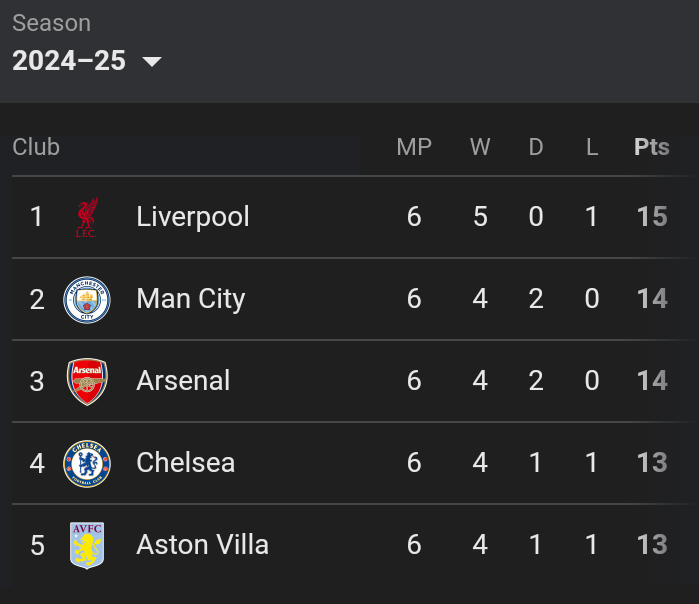Click the Liverpool club crest
The width and height of the screenshot is (699, 604).
point(86,217)
